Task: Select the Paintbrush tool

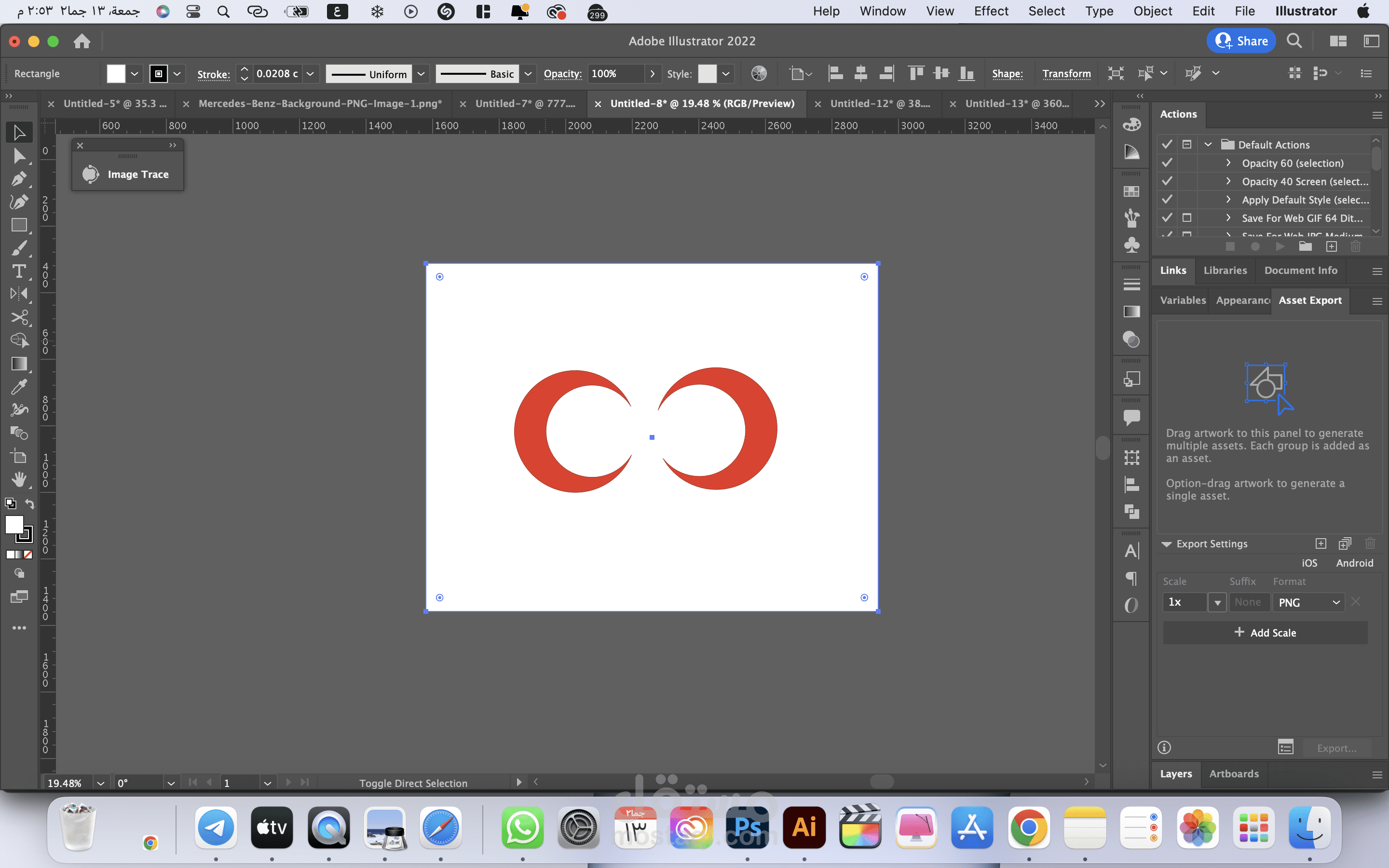Action: (x=19, y=248)
